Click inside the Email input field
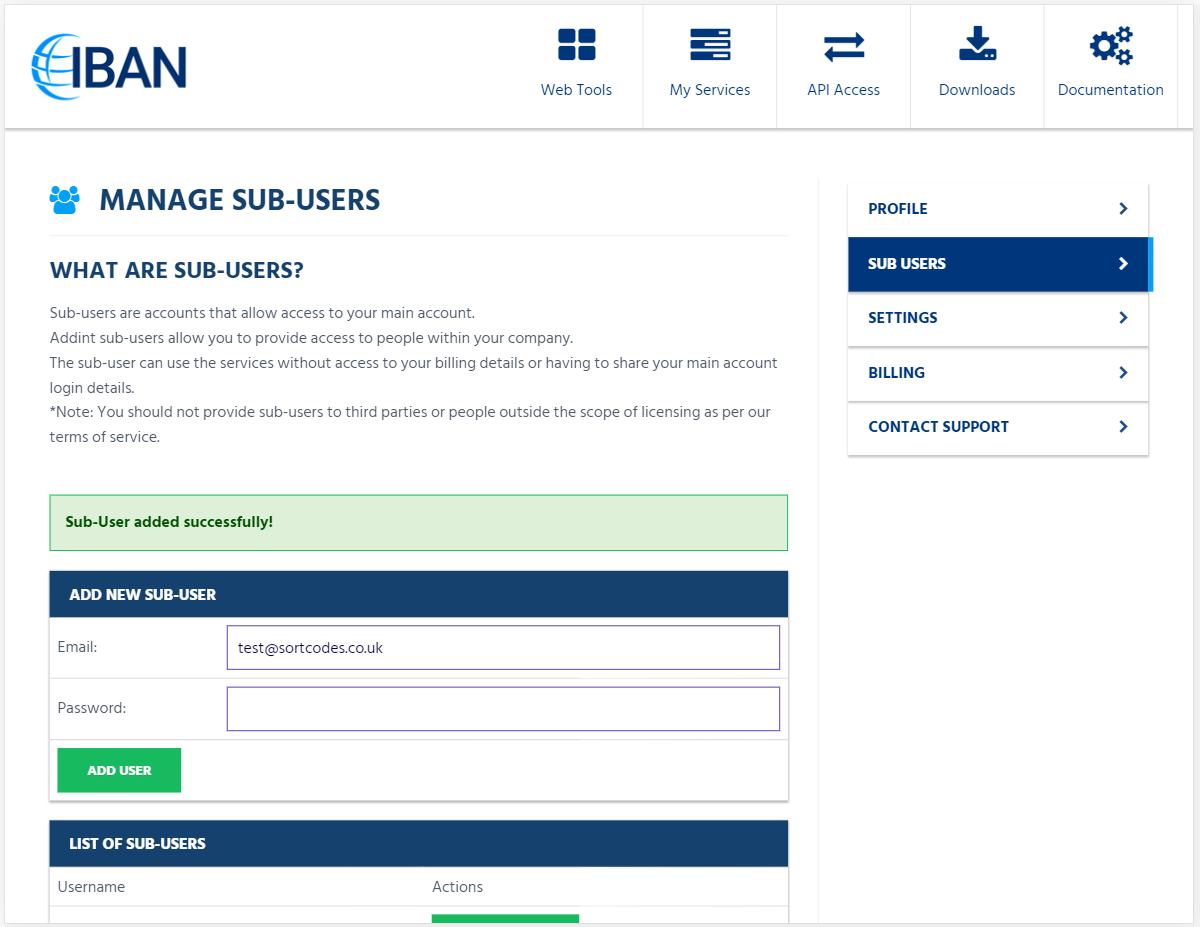1200x927 pixels. pos(503,647)
